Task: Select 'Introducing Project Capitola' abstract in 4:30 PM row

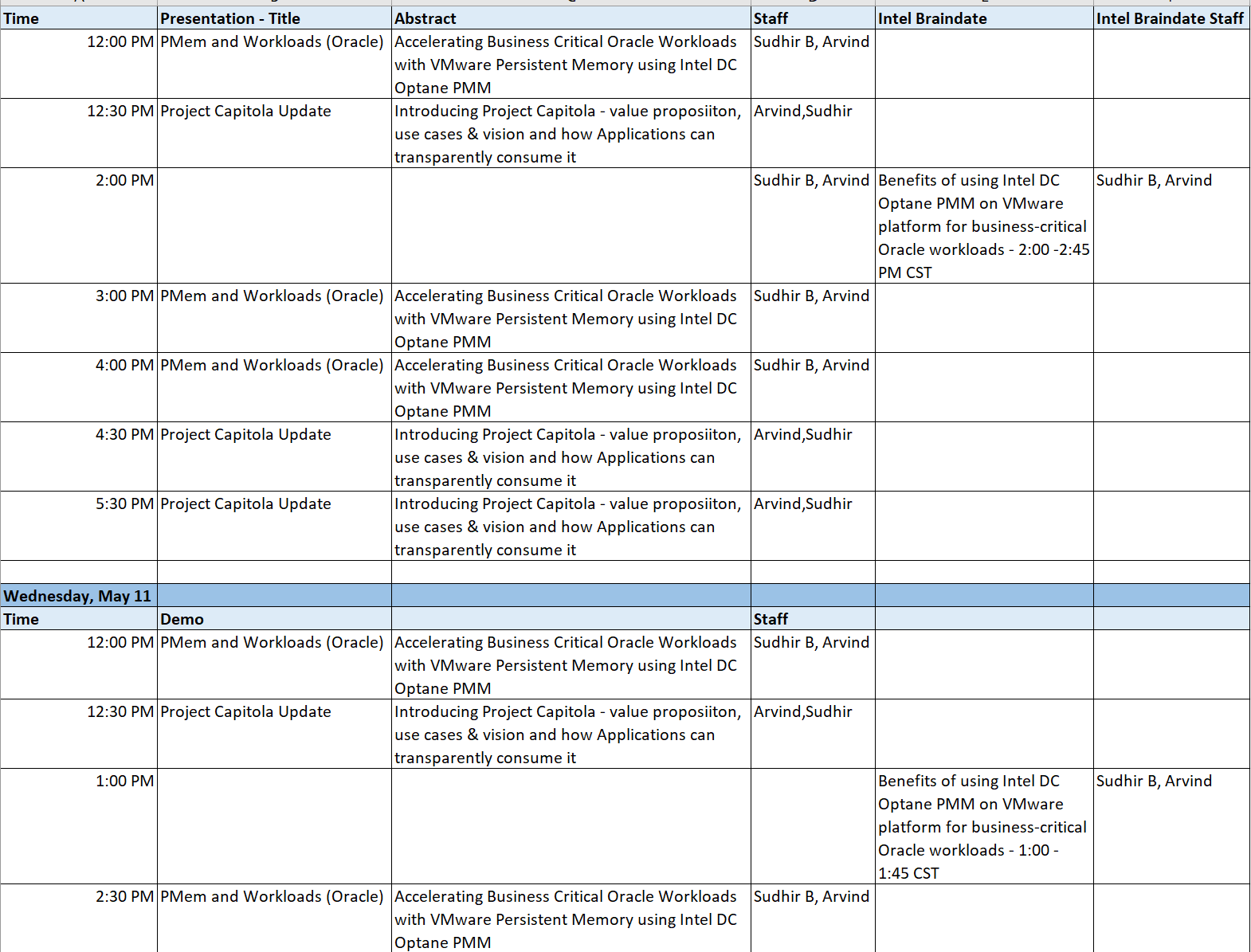Action: (571, 456)
